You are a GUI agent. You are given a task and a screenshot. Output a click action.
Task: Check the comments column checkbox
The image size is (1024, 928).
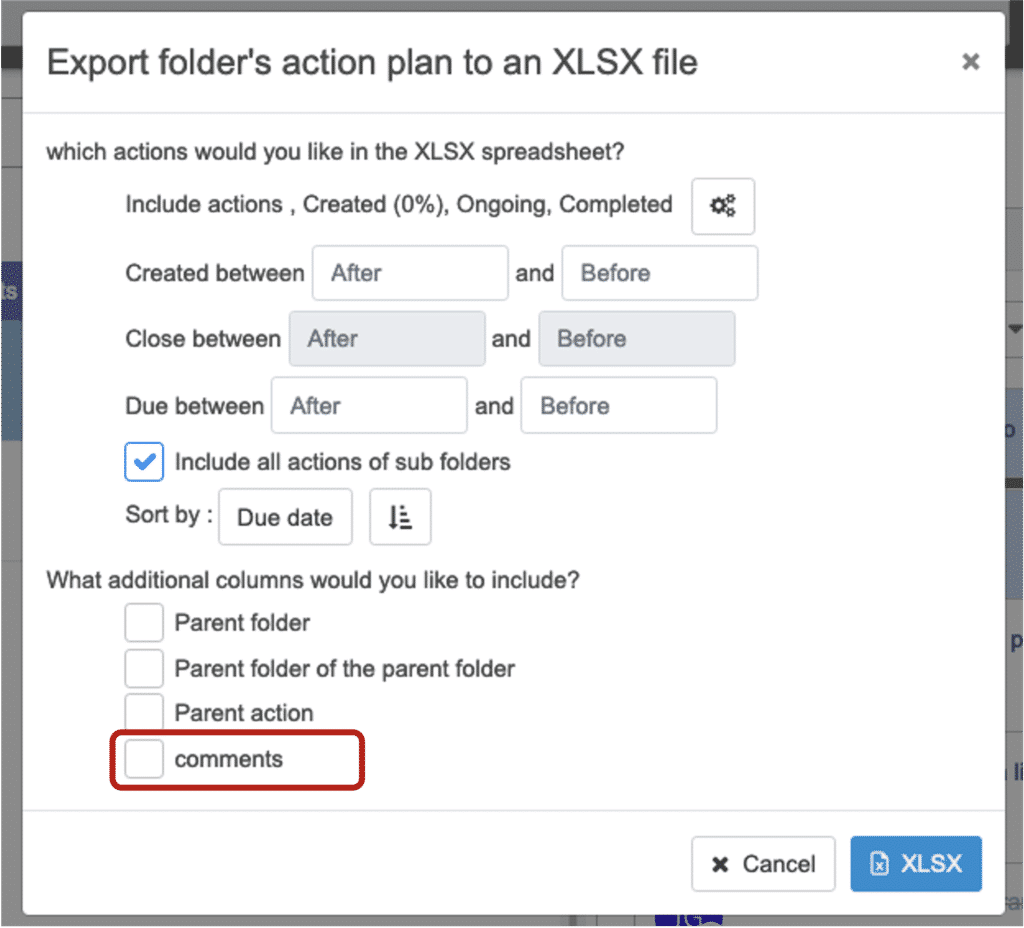point(144,759)
